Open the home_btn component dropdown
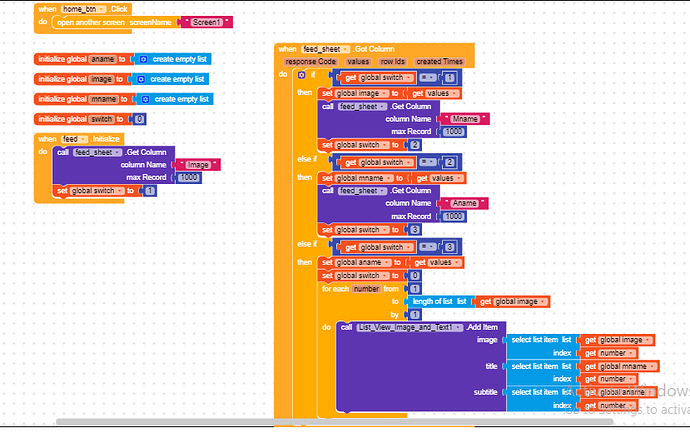690x437 pixels. 82,9
